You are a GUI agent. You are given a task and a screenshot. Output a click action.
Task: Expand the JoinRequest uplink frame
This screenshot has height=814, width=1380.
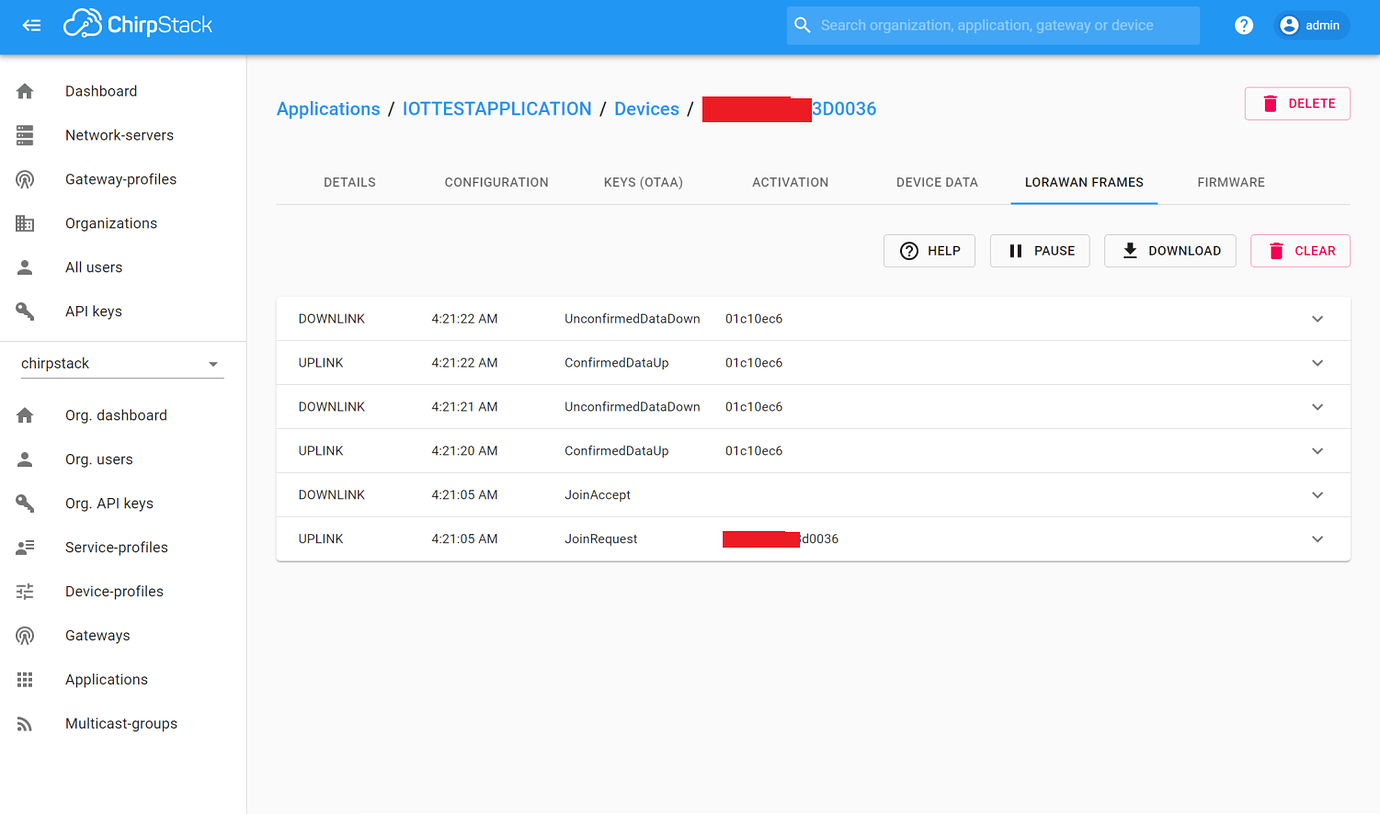pyautogui.click(x=1317, y=538)
